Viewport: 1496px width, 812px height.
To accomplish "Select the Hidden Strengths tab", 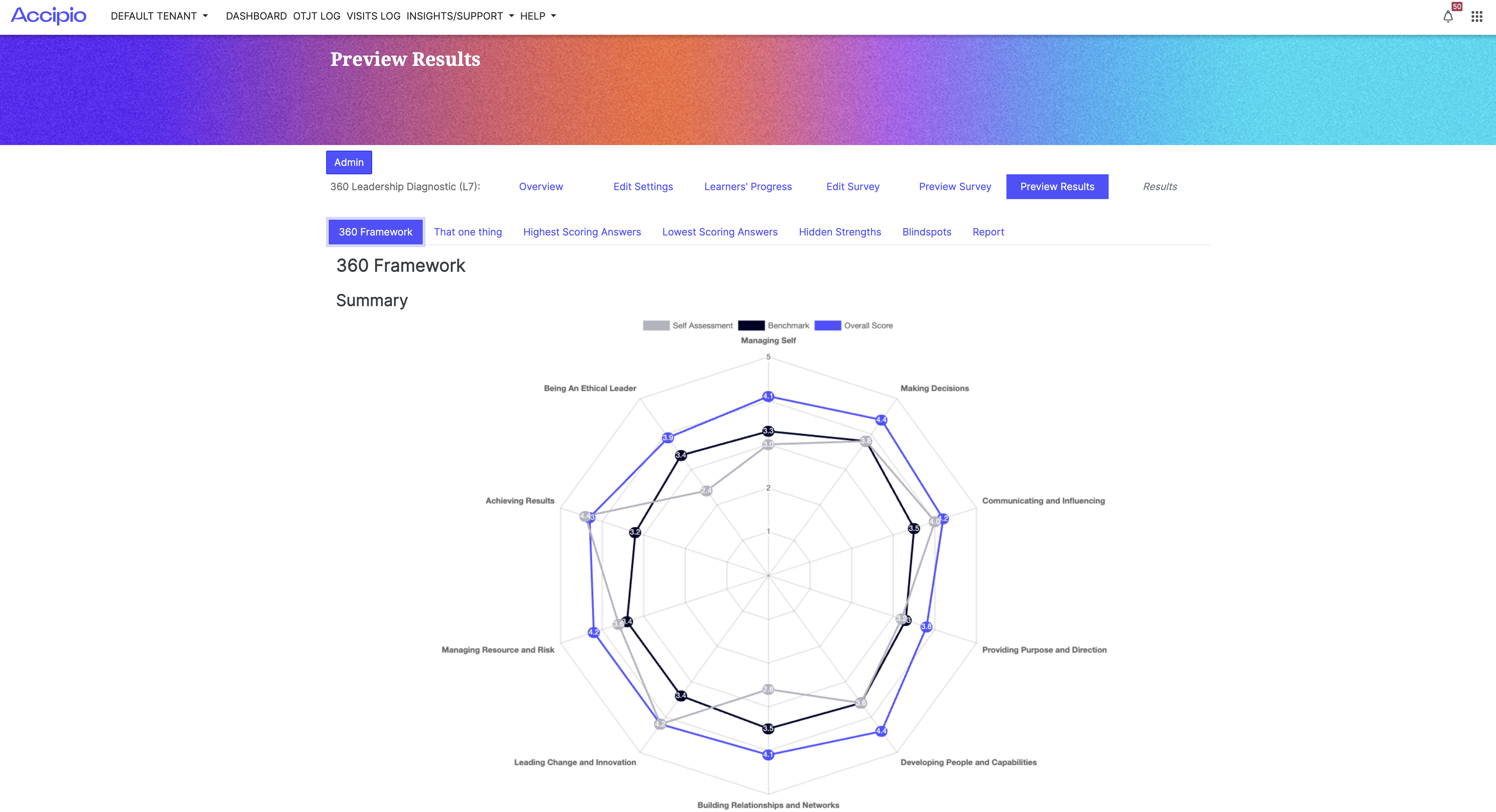I will coord(839,232).
